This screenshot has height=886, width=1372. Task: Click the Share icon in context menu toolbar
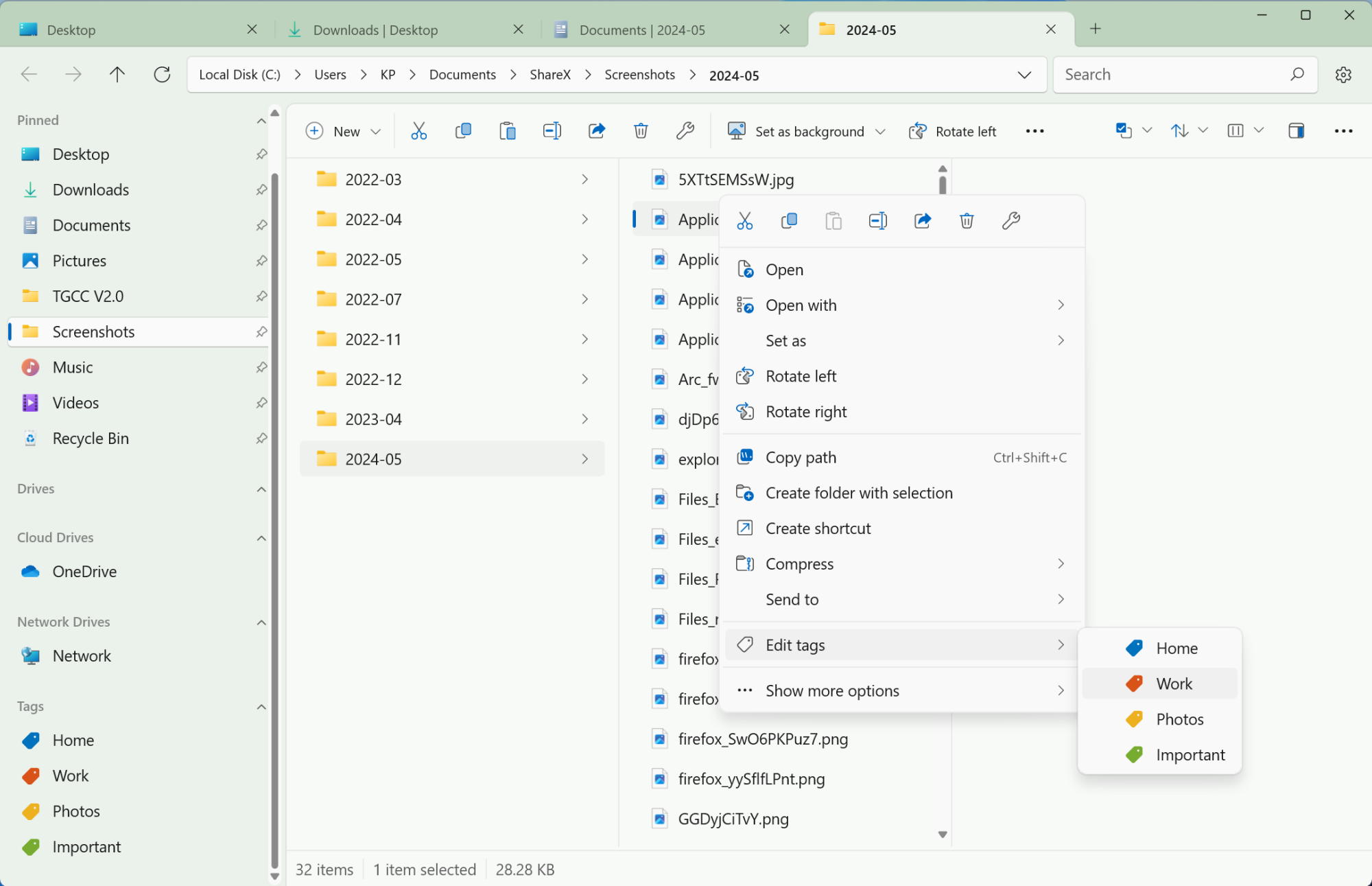pyautogui.click(x=922, y=220)
